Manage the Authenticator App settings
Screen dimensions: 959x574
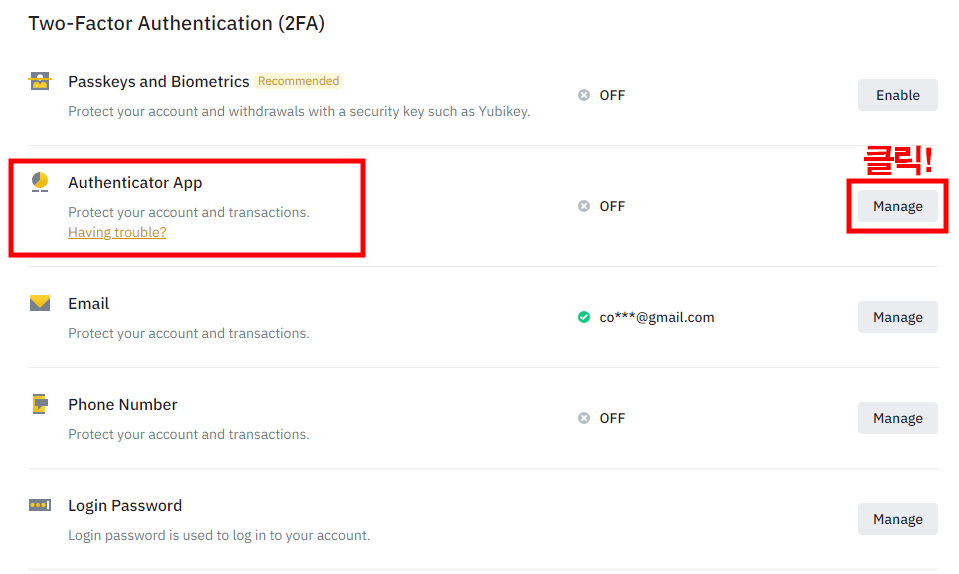click(x=897, y=206)
